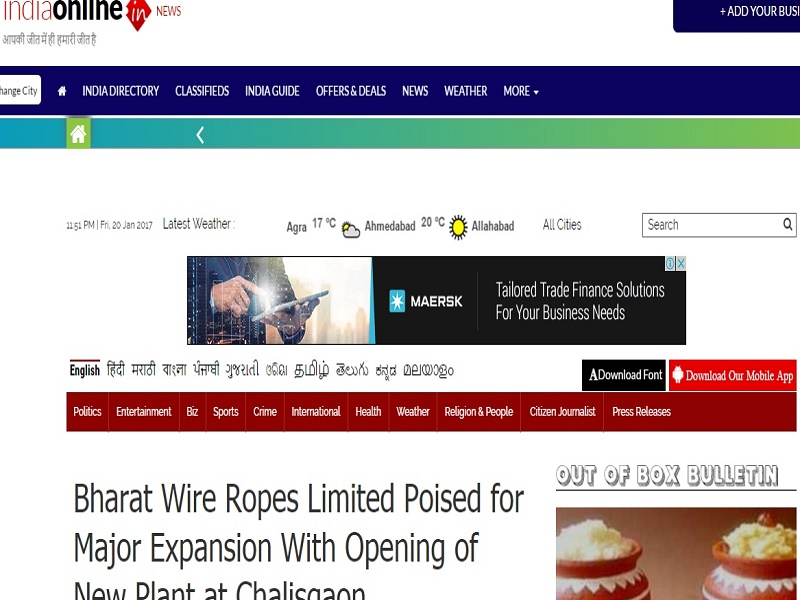This screenshot has width=800, height=600.
Task: Click the partly cloudy icon next to Agra
Action: pos(351,230)
